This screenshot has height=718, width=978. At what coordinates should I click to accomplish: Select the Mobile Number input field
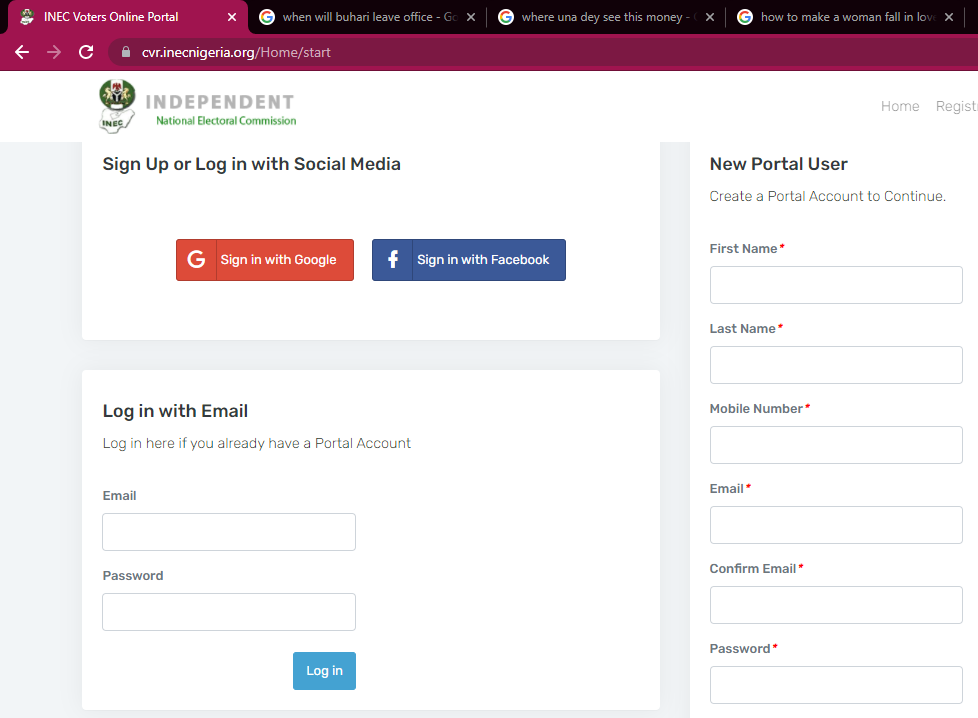[x=836, y=445]
